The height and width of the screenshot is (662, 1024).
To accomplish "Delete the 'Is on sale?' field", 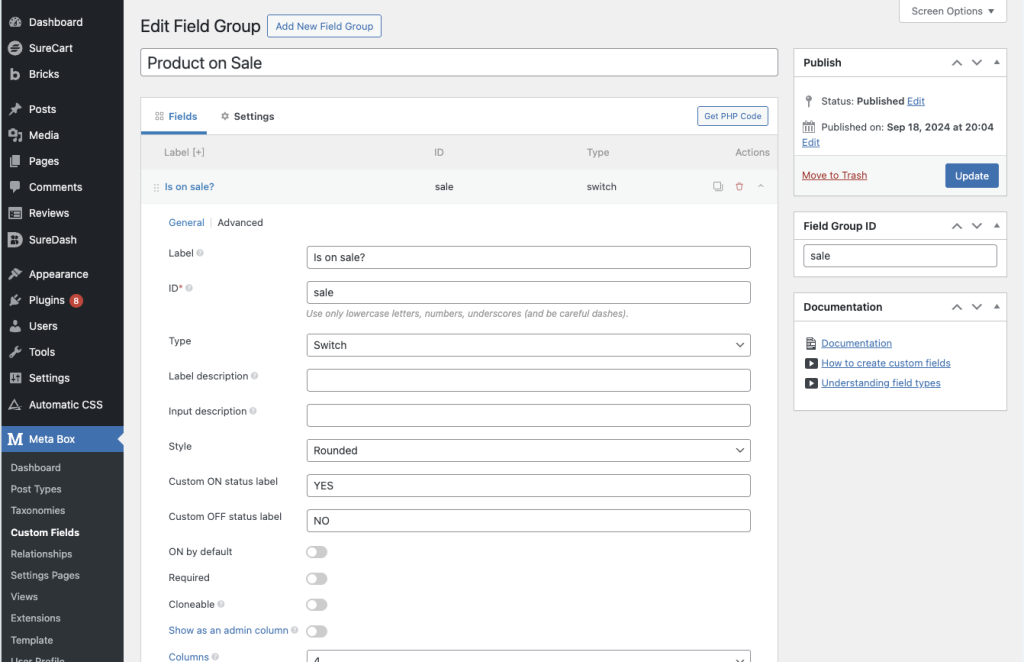I will tap(739, 187).
